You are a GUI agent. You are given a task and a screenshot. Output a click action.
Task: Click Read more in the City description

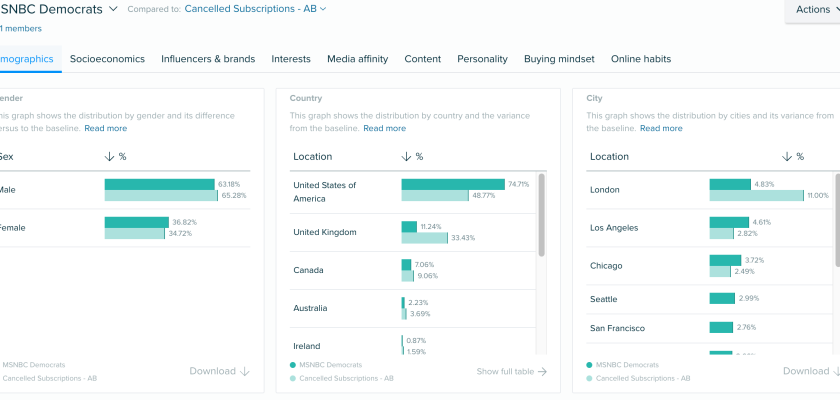[661, 128]
